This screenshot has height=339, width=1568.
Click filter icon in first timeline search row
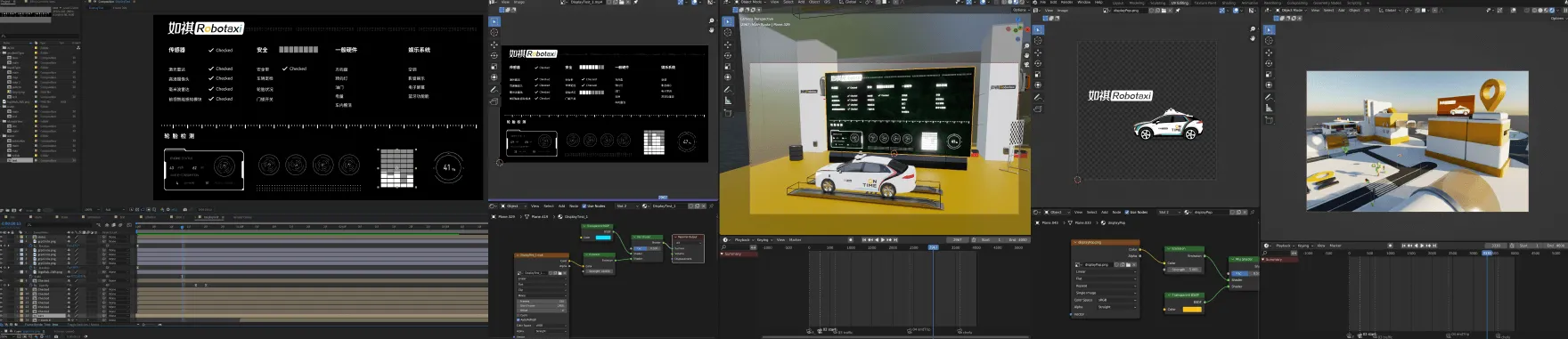753,247
